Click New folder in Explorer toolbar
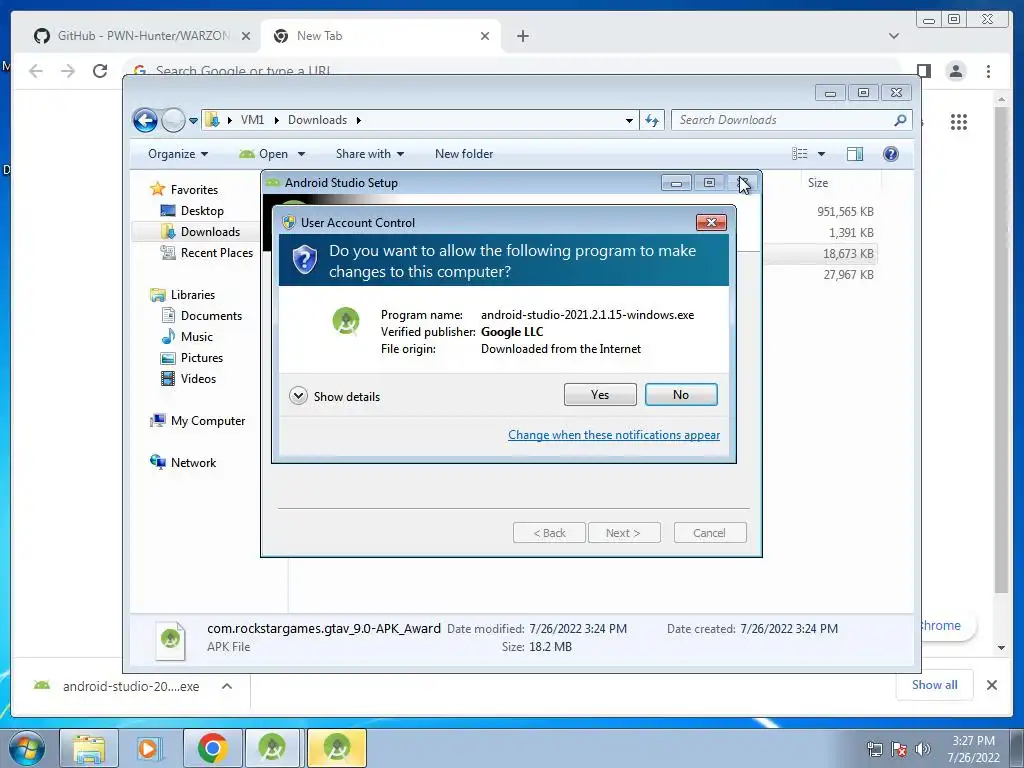This screenshot has width=1024, height=768. click(x=464, y=154)
